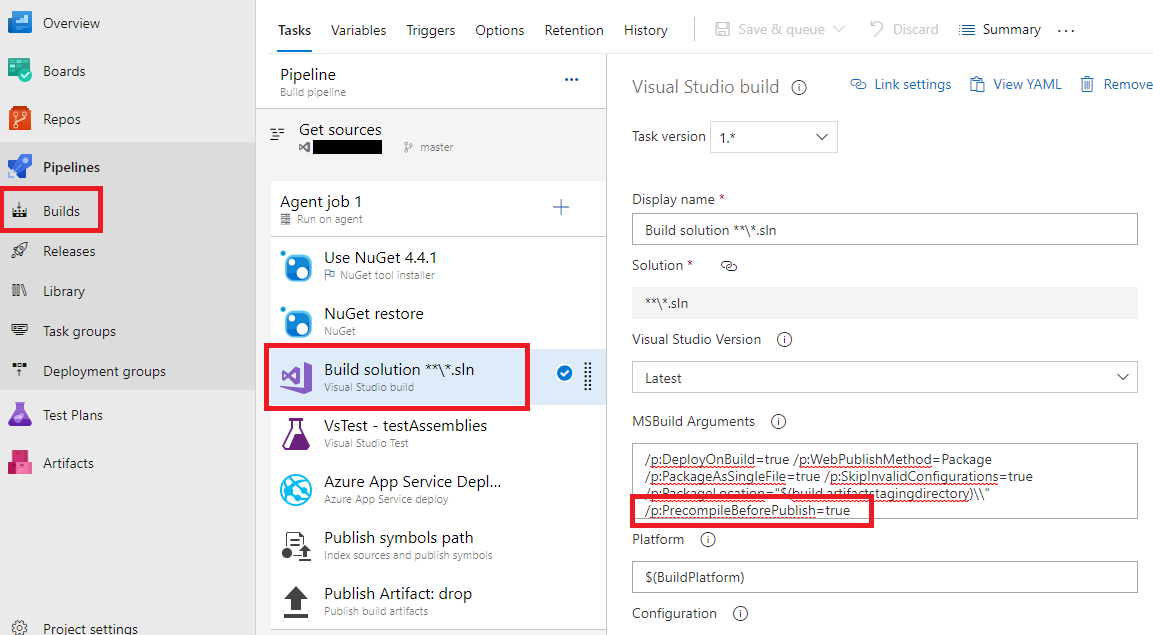
Task: Switch to the Variables tab
Action: pyautogui.click(x=358, y=30)
